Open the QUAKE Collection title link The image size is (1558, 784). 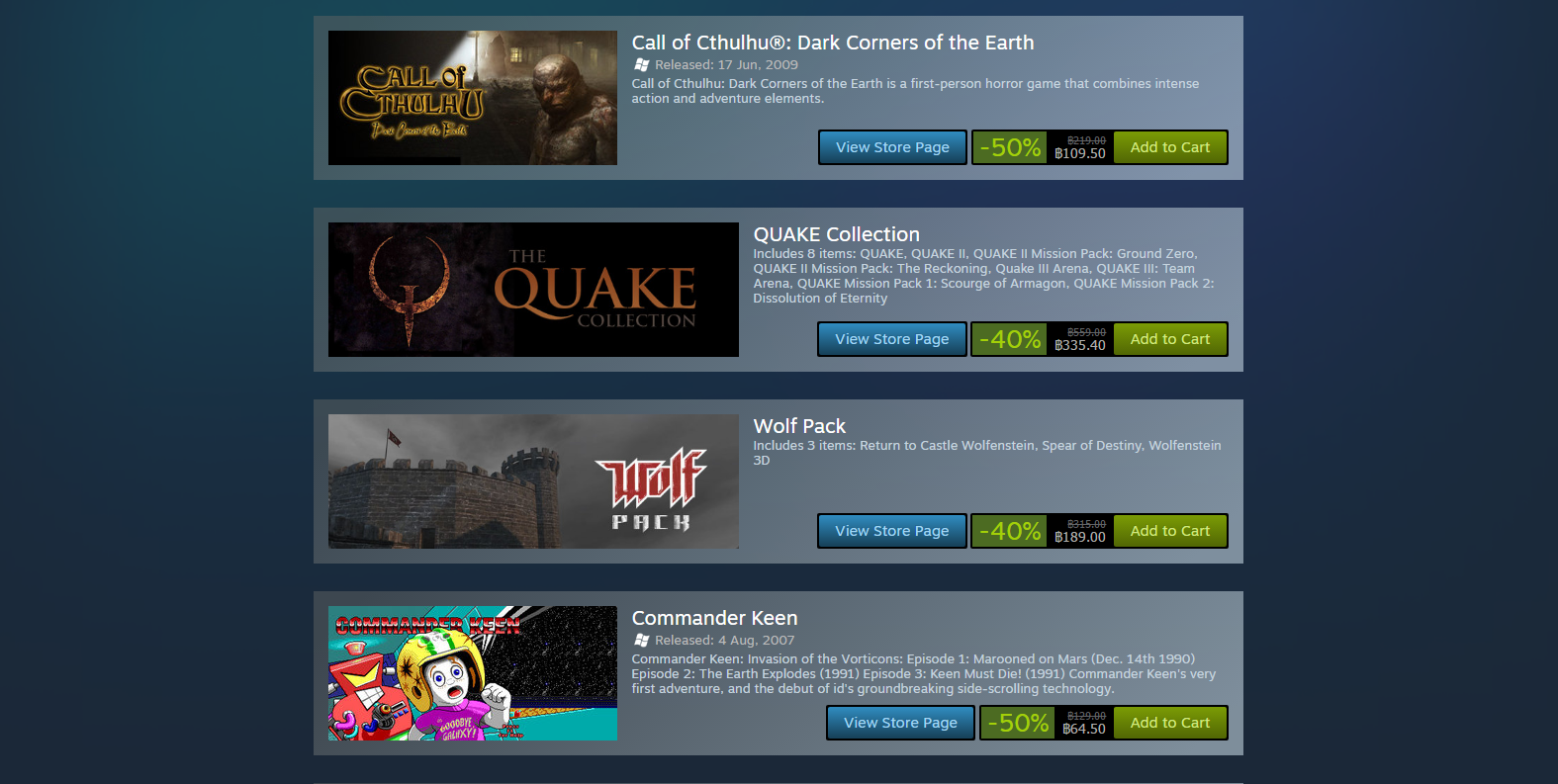point(837,234)
